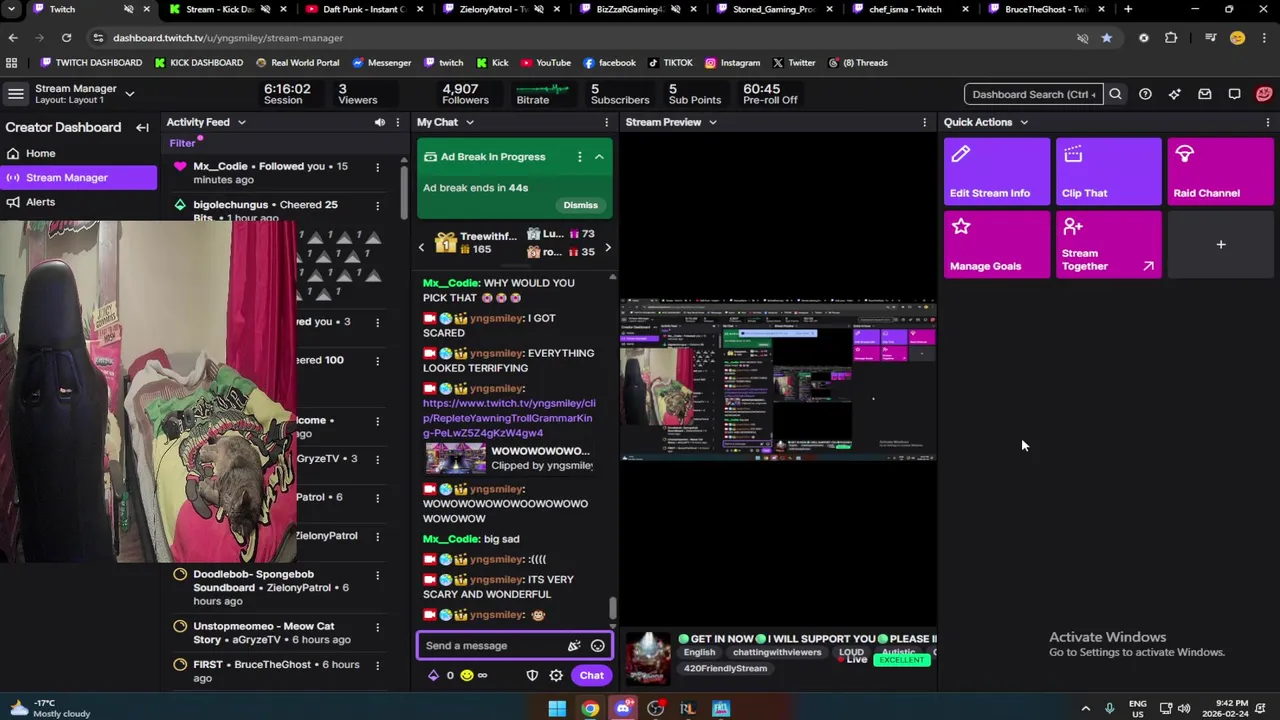Toggle site sound muted icon in address bar
This screenshot has height=720, width=1280.
[x=1082, y=38]
